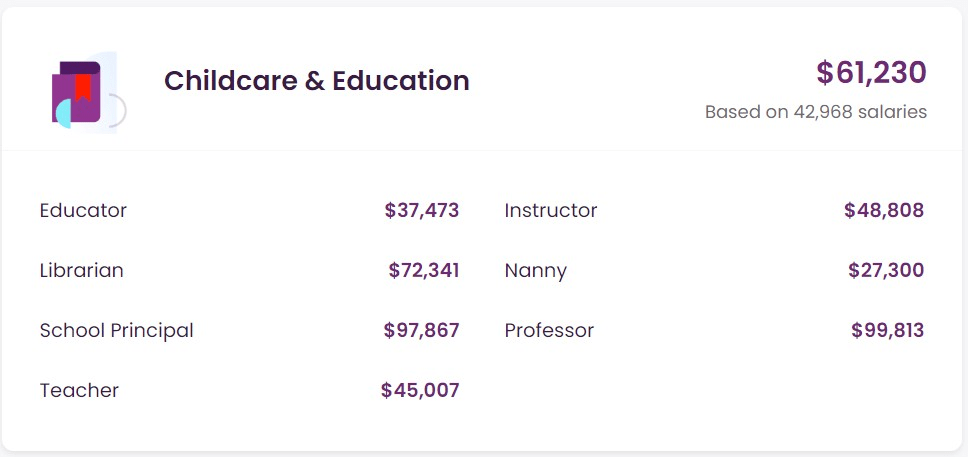Viewport: 968px width, 457px height.
Task: Click the Professor salary $99,813
Action: pyautogui.click(x=887, y=331)
